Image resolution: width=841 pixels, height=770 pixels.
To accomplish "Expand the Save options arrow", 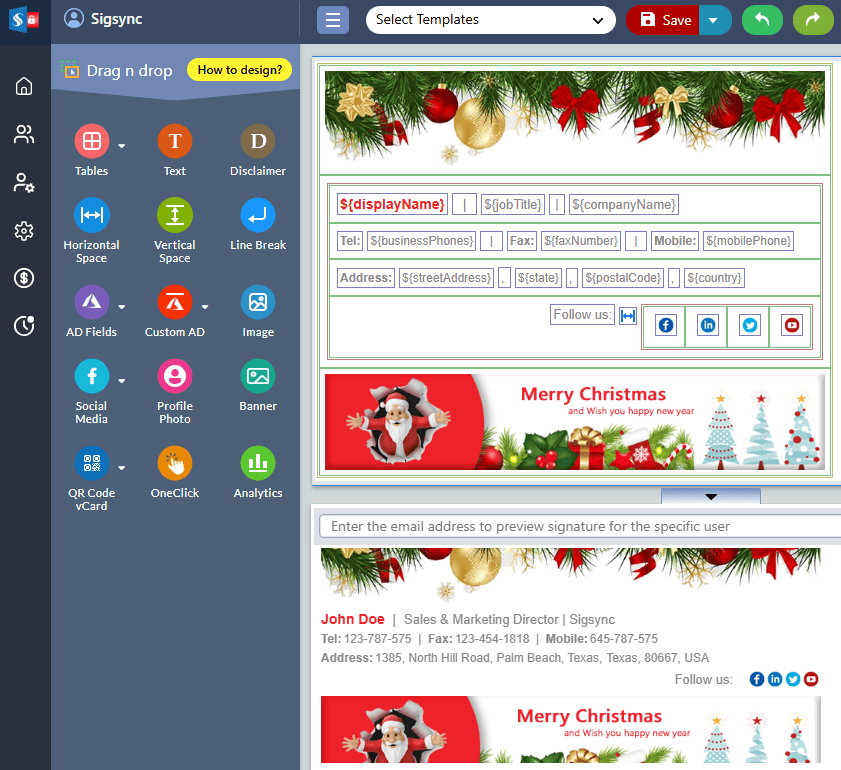I will coord(714,20).
